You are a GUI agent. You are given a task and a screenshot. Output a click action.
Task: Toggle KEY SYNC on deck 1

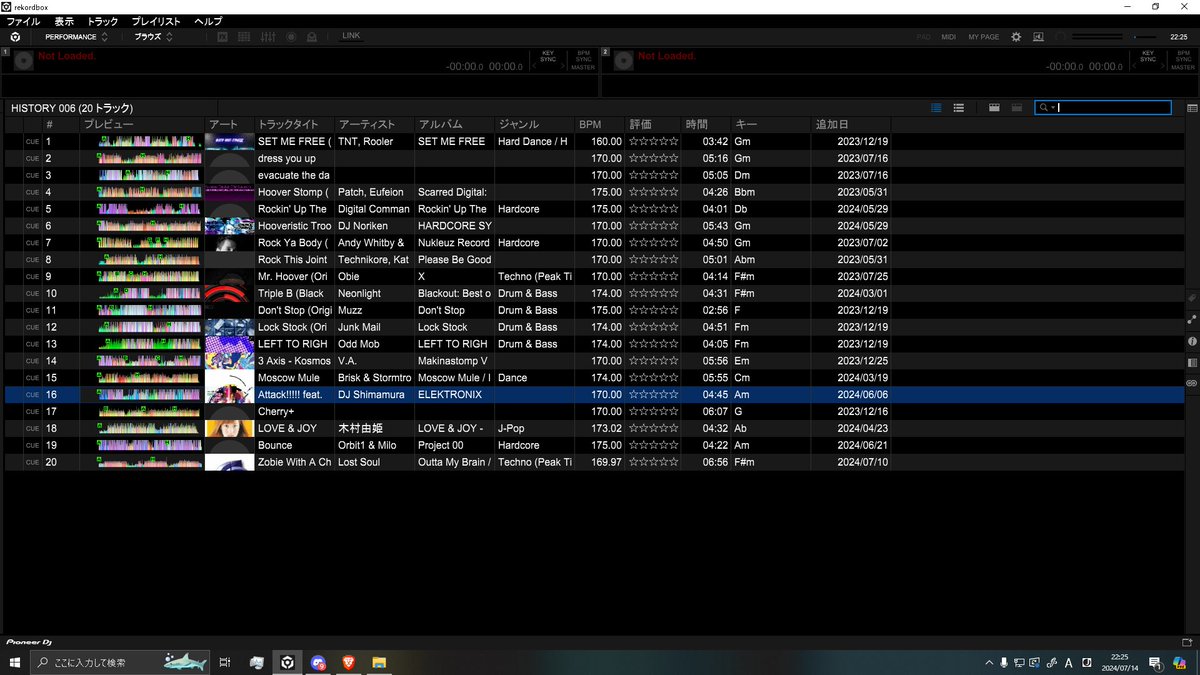coord(548,56)
